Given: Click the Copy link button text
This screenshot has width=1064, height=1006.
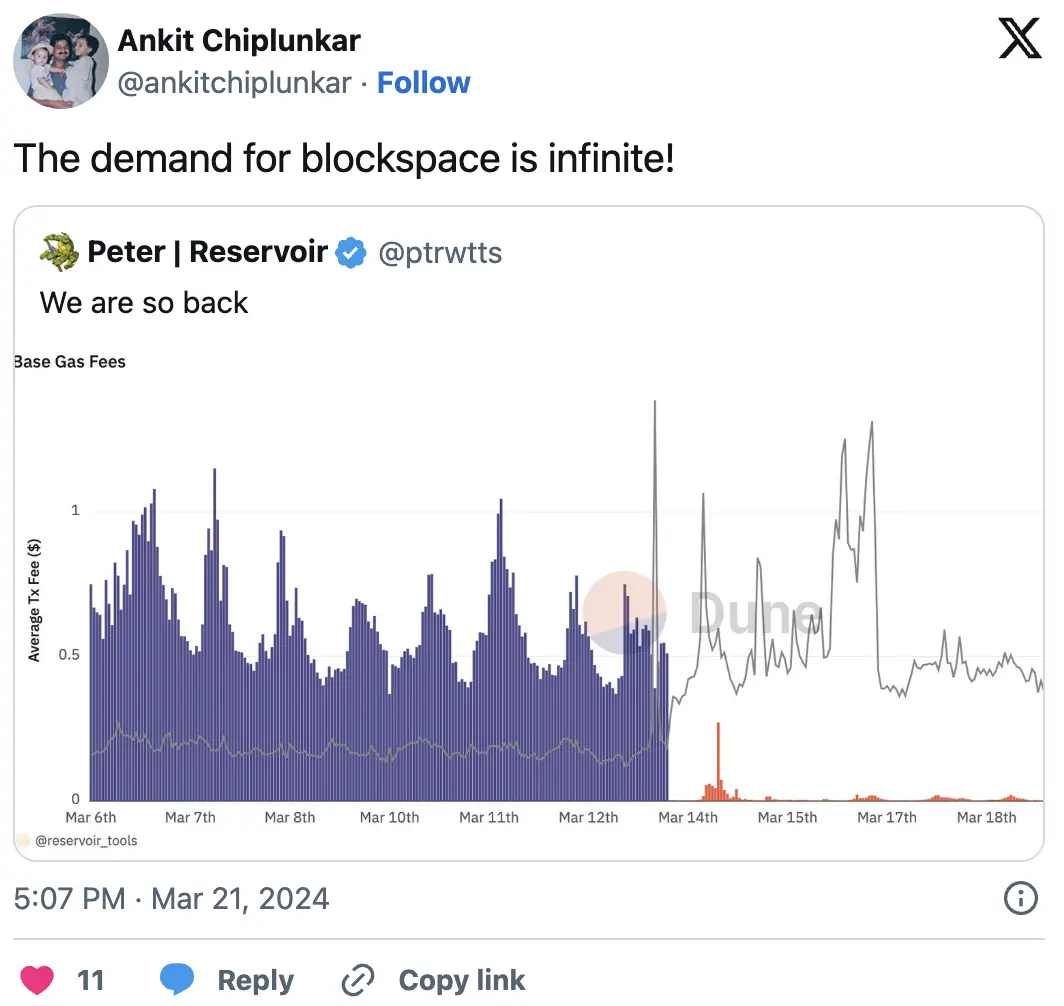Looking at the screenshot, I should coord(461,980).
